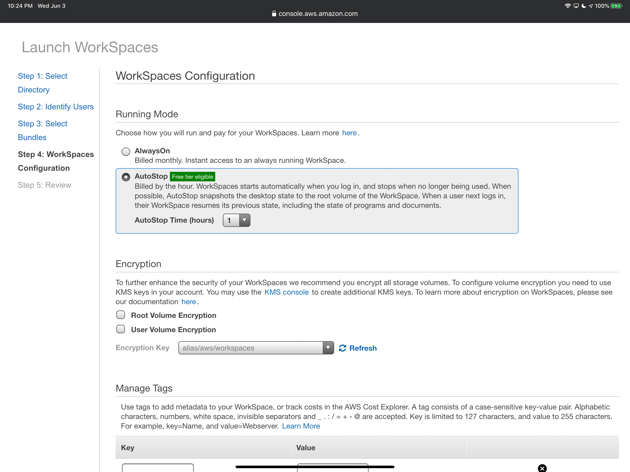
Task: Select Step 5: Review
Action: pyautogui.click(x=44, y=185)
